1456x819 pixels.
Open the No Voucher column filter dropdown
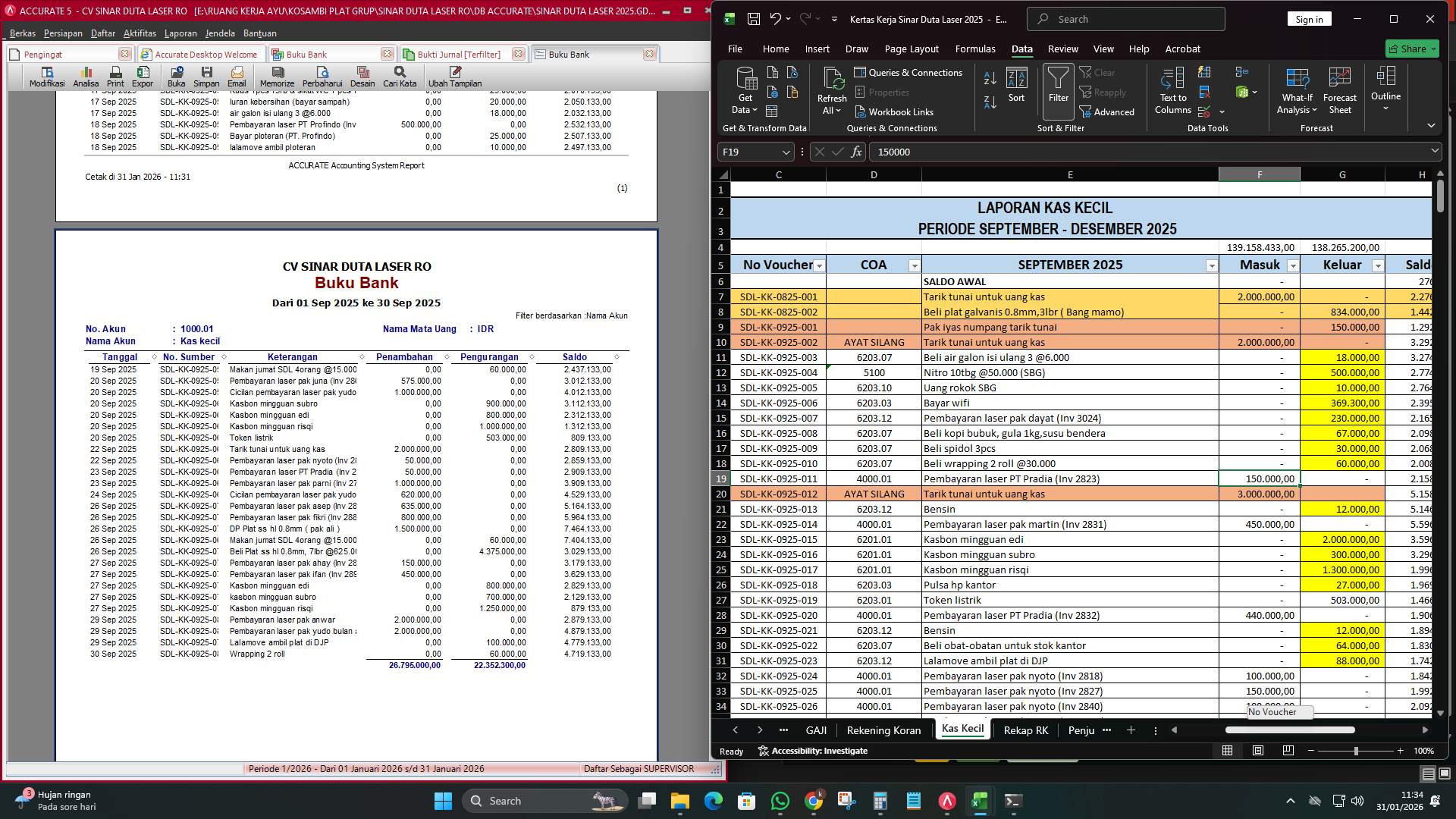[820, 265]
